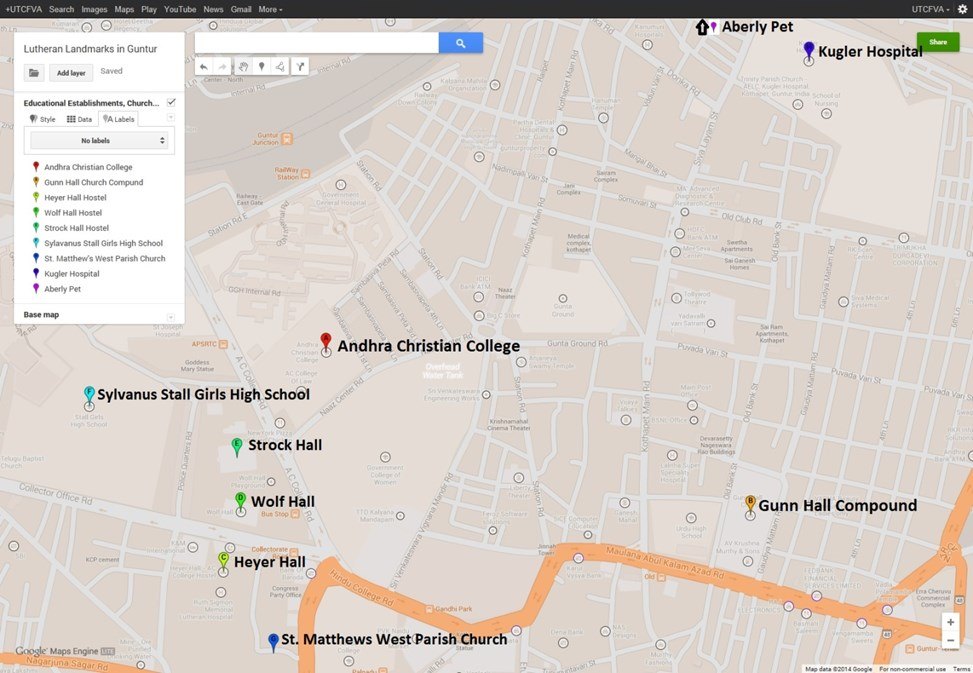This screenshot has height=673, width=973.
Task: Click the zoom out minus button
Action: click(x=950, y=640)
